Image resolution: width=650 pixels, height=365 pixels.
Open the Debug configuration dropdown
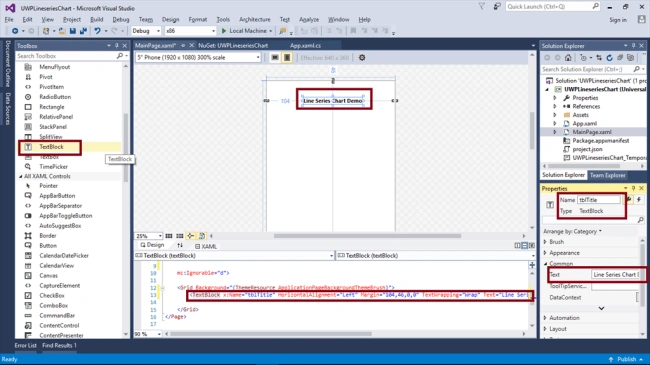click(x=146, y=31)
